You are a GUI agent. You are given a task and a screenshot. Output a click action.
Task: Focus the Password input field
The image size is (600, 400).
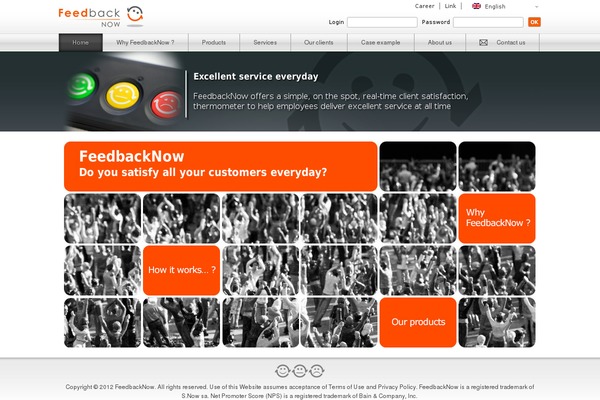488,22
